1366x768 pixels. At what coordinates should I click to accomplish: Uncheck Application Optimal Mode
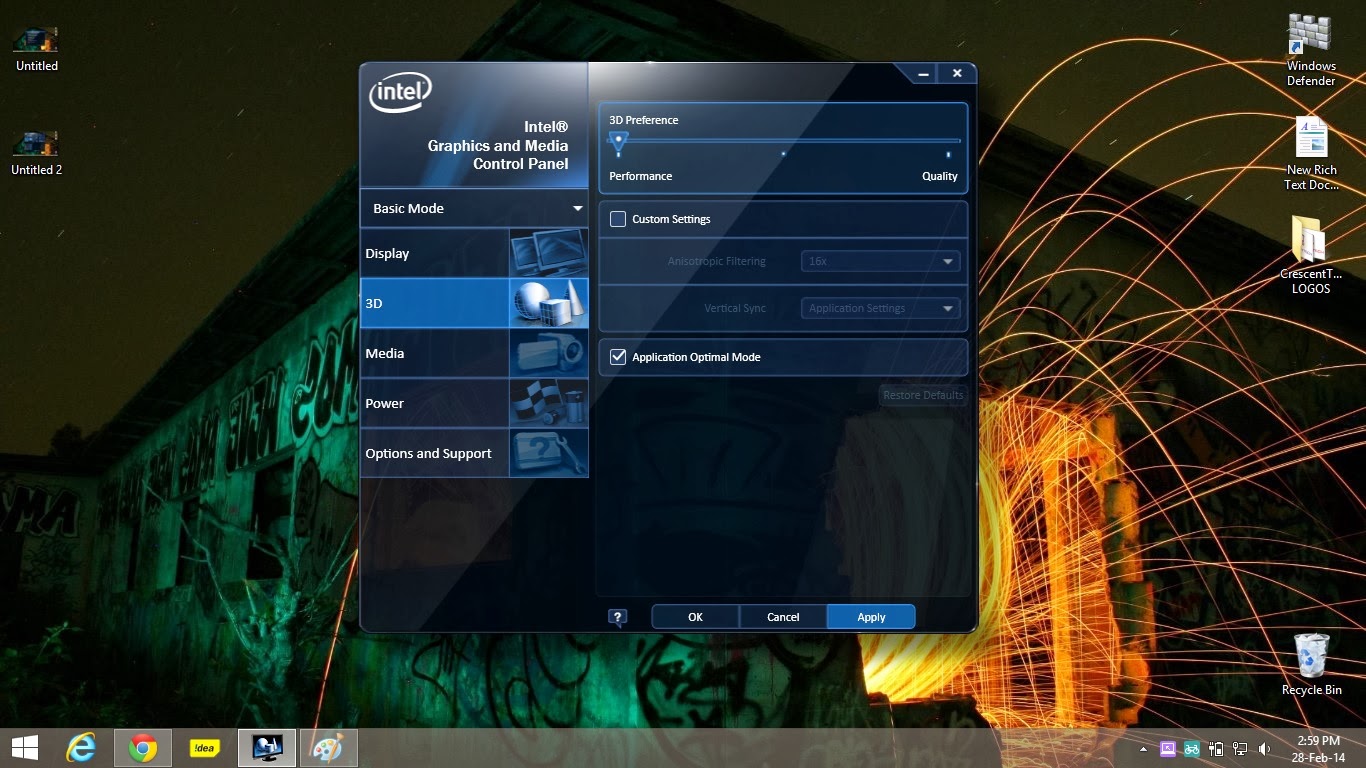pos(617,356)
